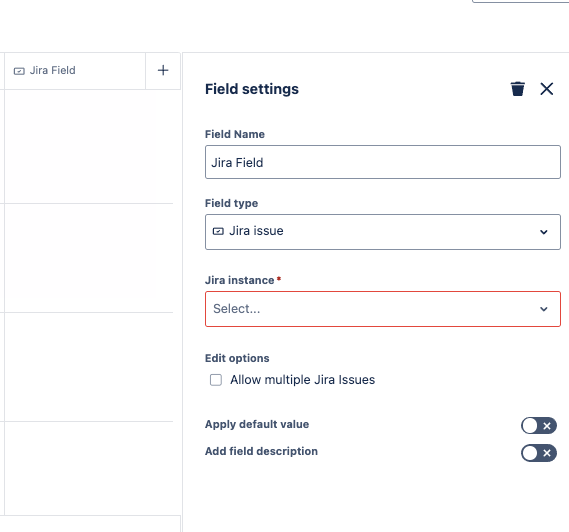Check Allow multiple Jira Issues
This screenshot has height=532, width=569.
tap(216, 380)
